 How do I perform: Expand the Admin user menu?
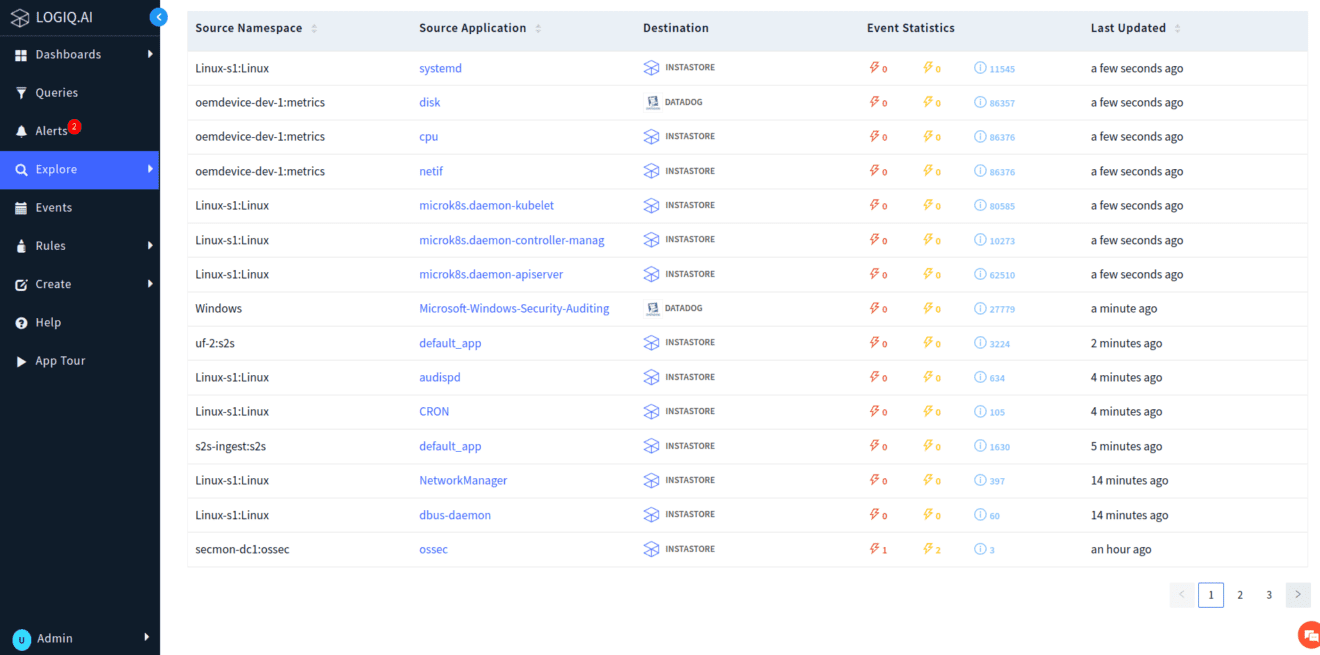tap(147, 637)
